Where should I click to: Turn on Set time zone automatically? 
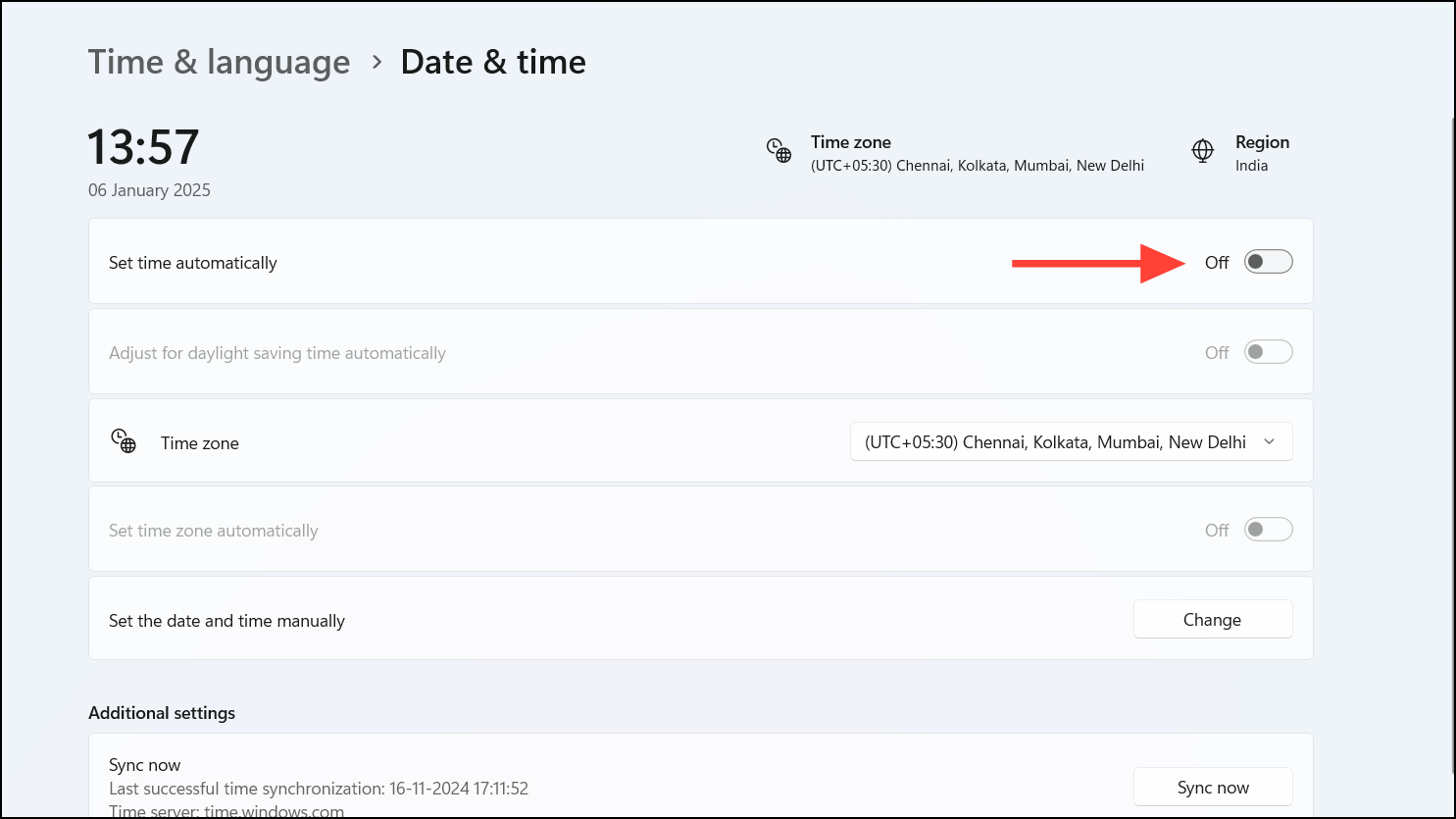pyautogui.click(x=1267, y=529)
